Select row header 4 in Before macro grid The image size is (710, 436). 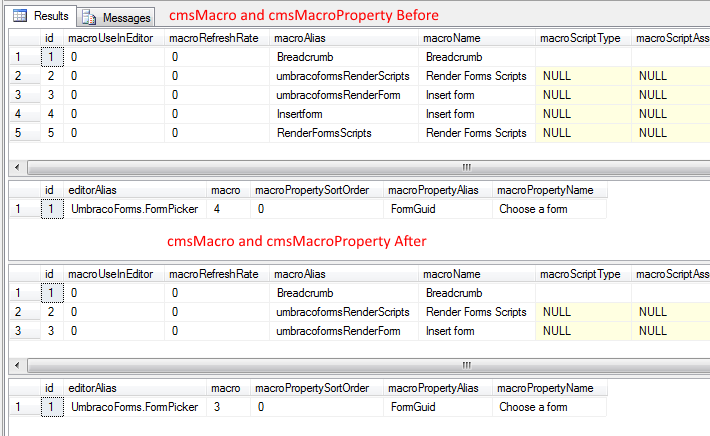click(x=24, y=114)
